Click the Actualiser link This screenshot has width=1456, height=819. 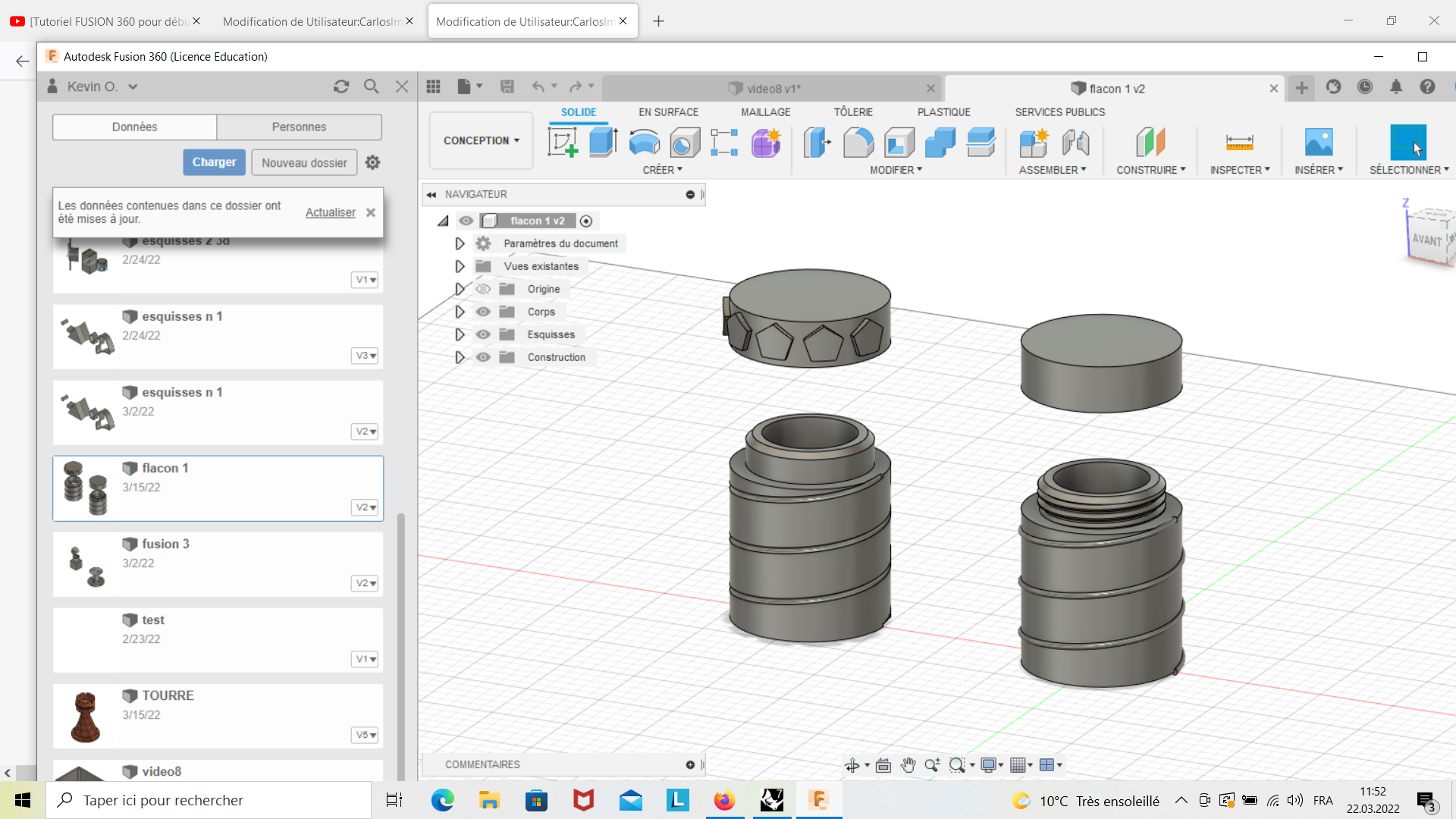pyautogui.click(x=330, y=212)
